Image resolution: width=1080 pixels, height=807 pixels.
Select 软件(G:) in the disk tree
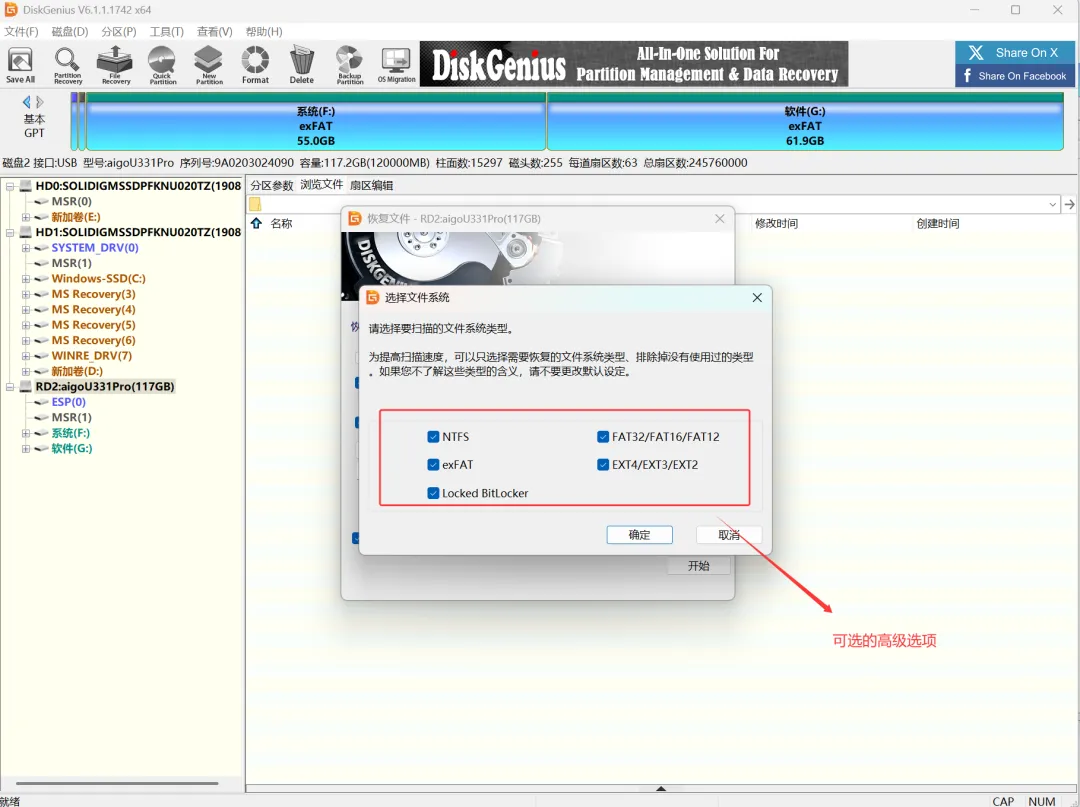72,448
